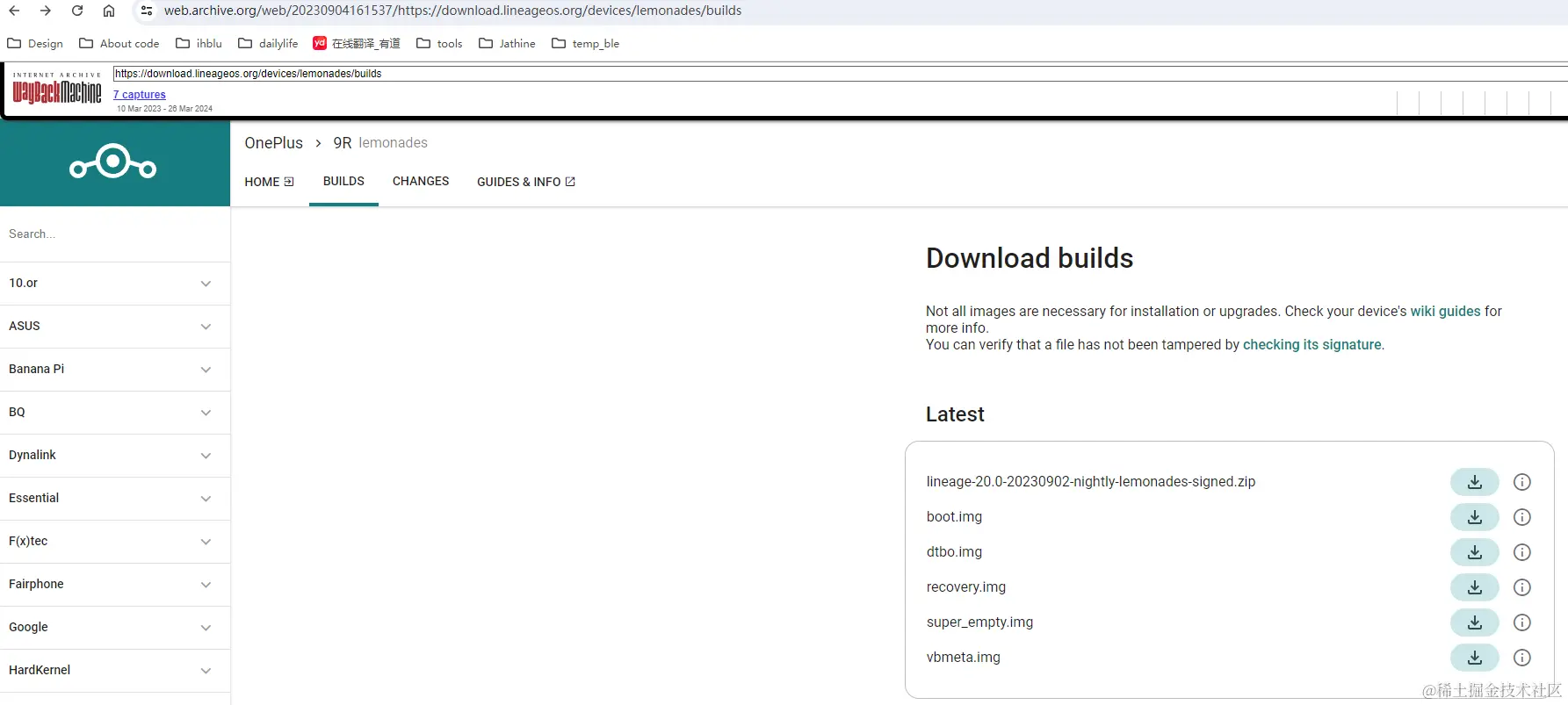The height and width of the screenshot is (705, 1568).
Task: View site information icon in address bar
Action: (147, 11)
